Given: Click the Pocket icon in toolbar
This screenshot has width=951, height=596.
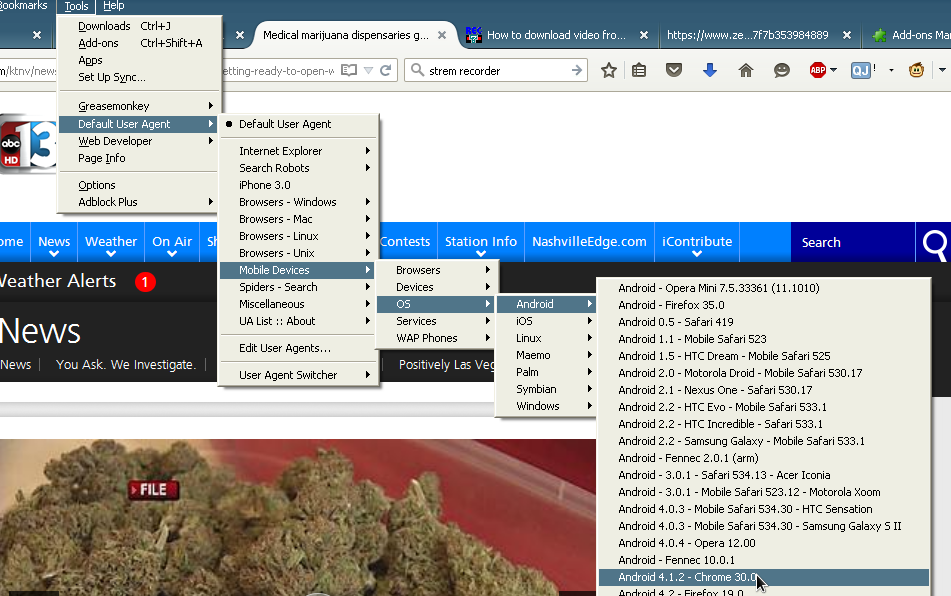Looking at the screenshot, I should 674,70.
